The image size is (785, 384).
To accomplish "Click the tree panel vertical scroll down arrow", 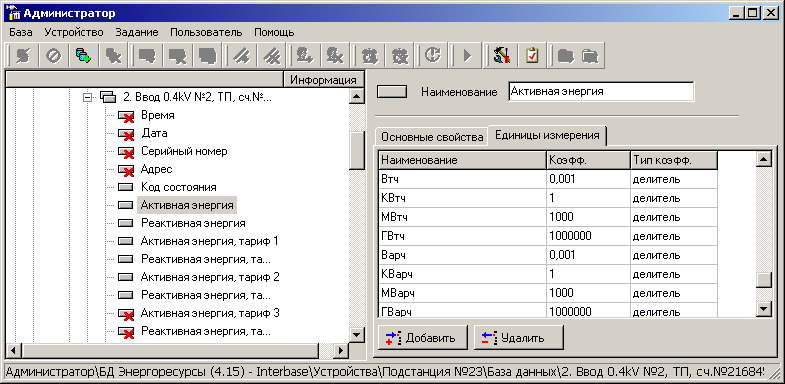I will (356, 334).
